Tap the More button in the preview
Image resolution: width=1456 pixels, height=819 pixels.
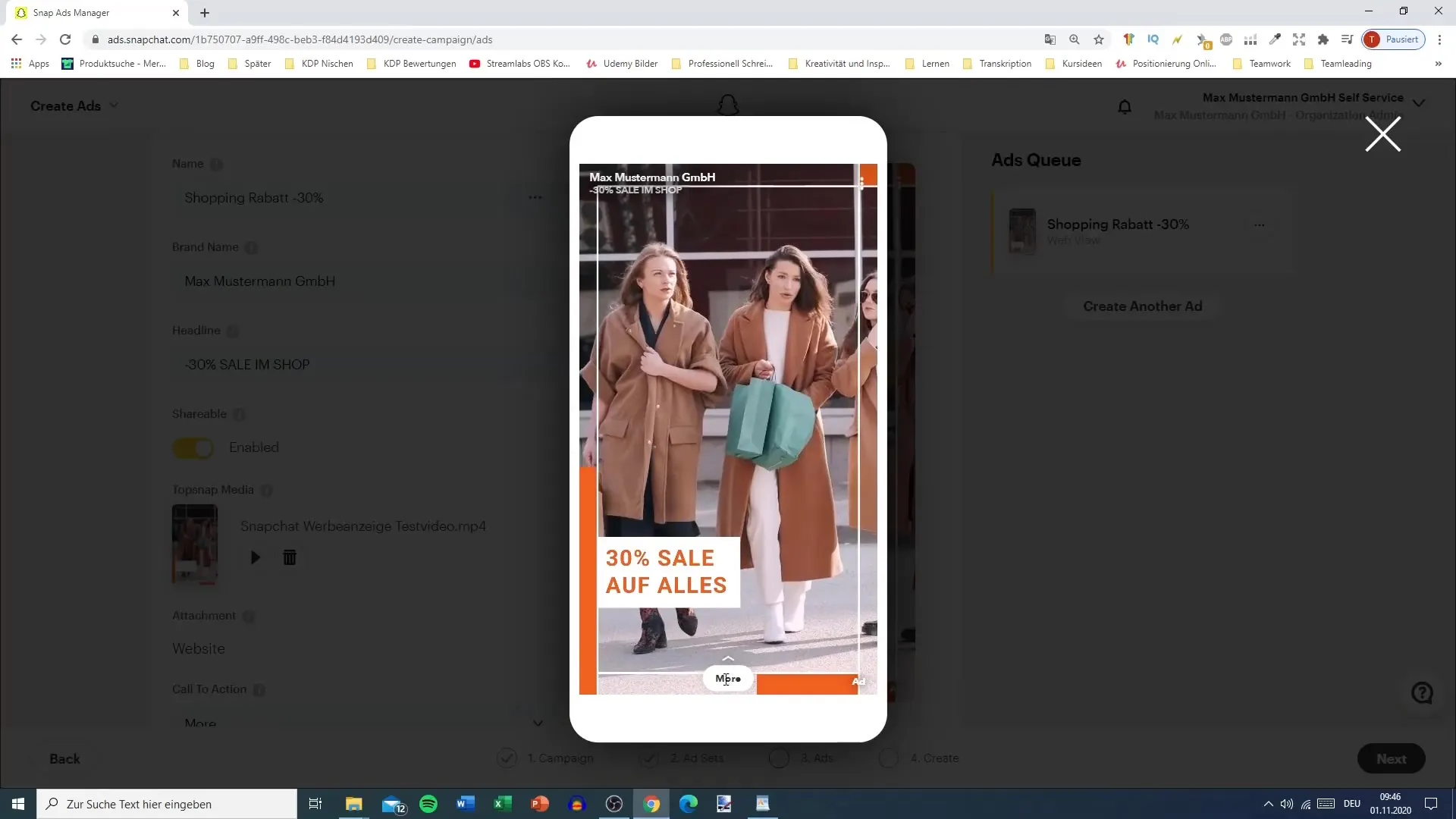[728, 679]
